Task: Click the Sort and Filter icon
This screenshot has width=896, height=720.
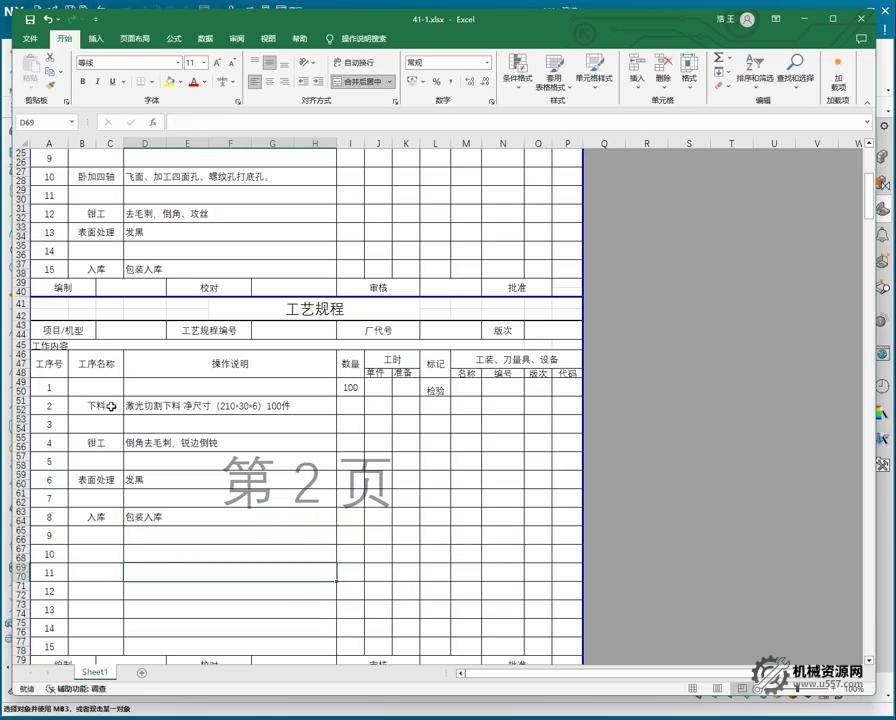Action: tap(754, 66)
